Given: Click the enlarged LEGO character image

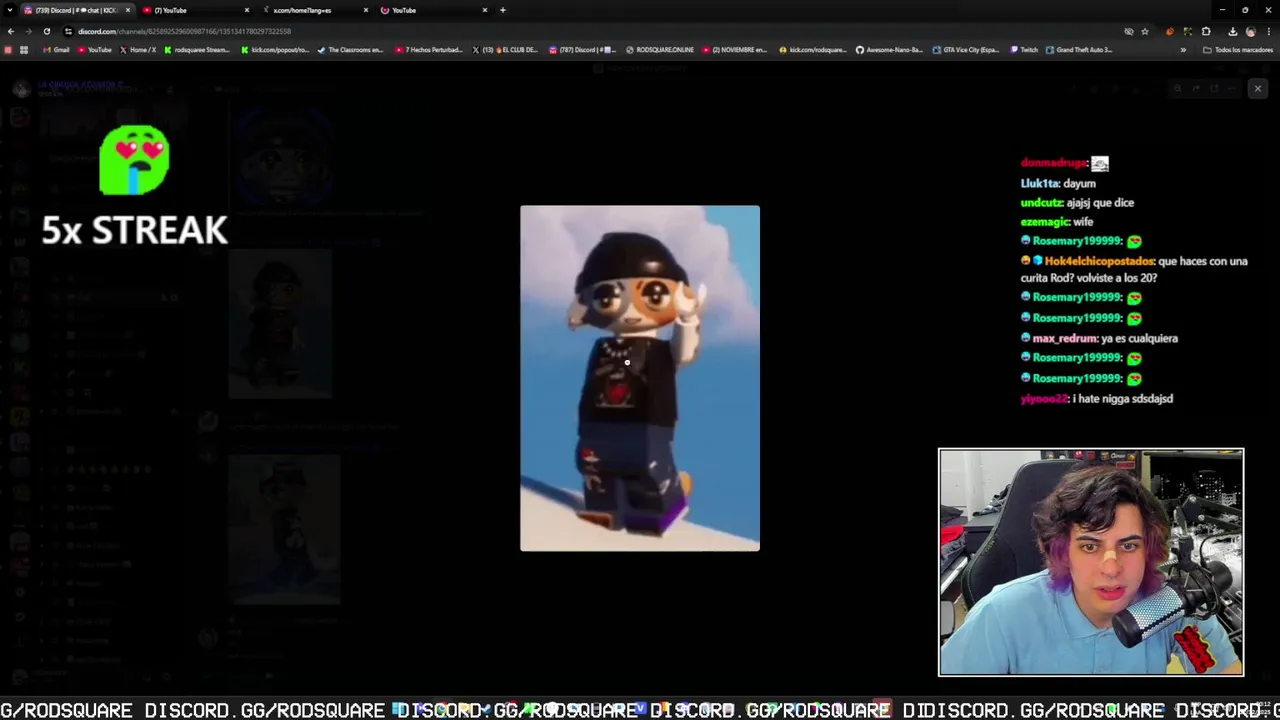Looking at the screenshot, I should point(640,378).
